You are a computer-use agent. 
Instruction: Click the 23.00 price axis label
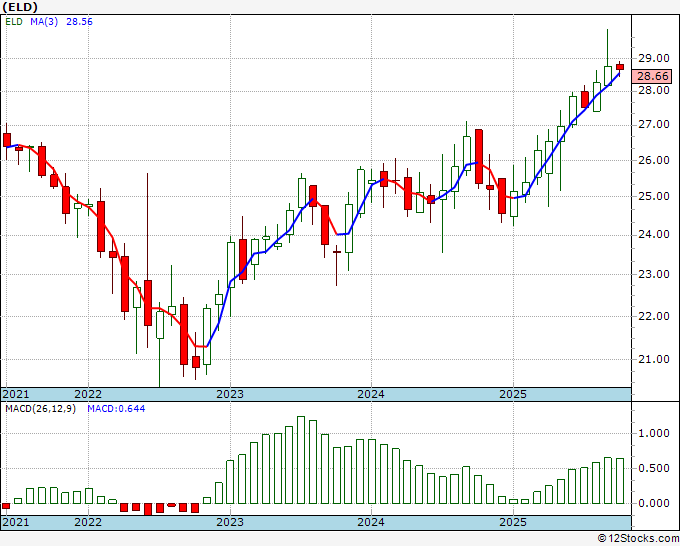pyautogui.click(x=654, y=274)
